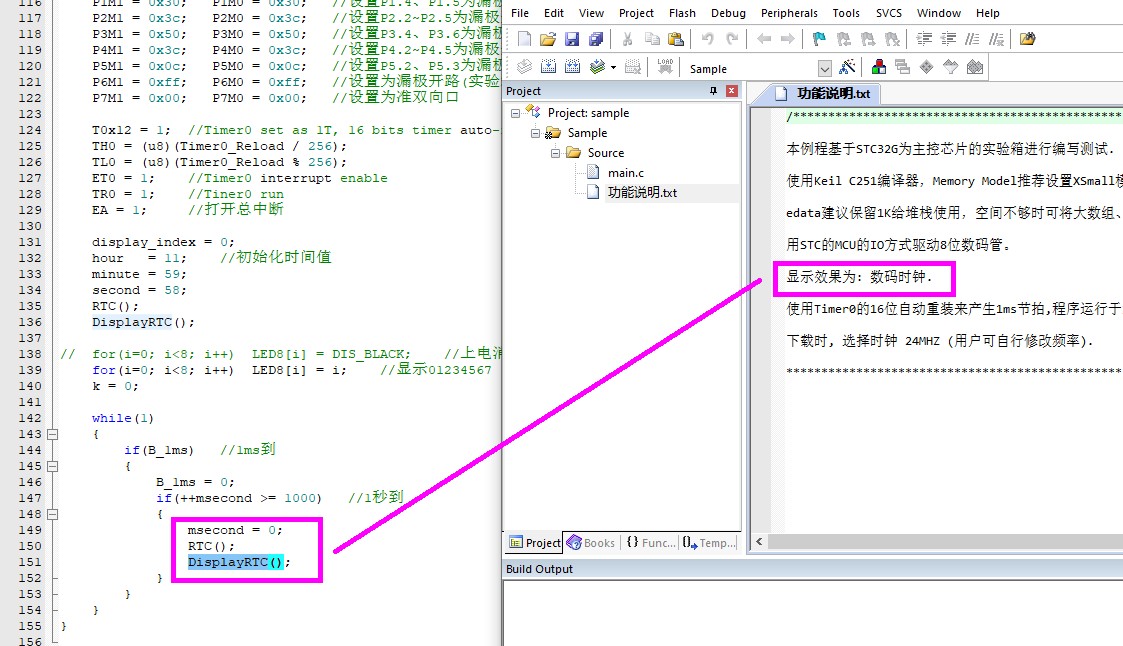Close the Project panel with red X
This screenshot has width=1123, height=646.
tap(731, 91)
